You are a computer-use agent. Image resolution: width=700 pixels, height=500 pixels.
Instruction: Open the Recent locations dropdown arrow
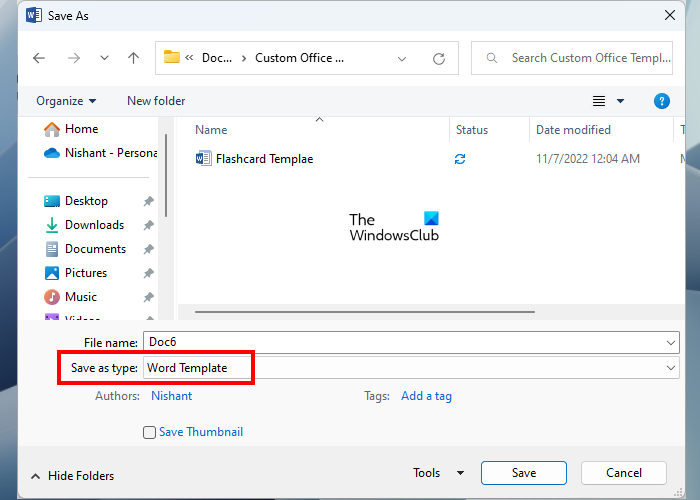pyautogui.click(x=104, y=58)
